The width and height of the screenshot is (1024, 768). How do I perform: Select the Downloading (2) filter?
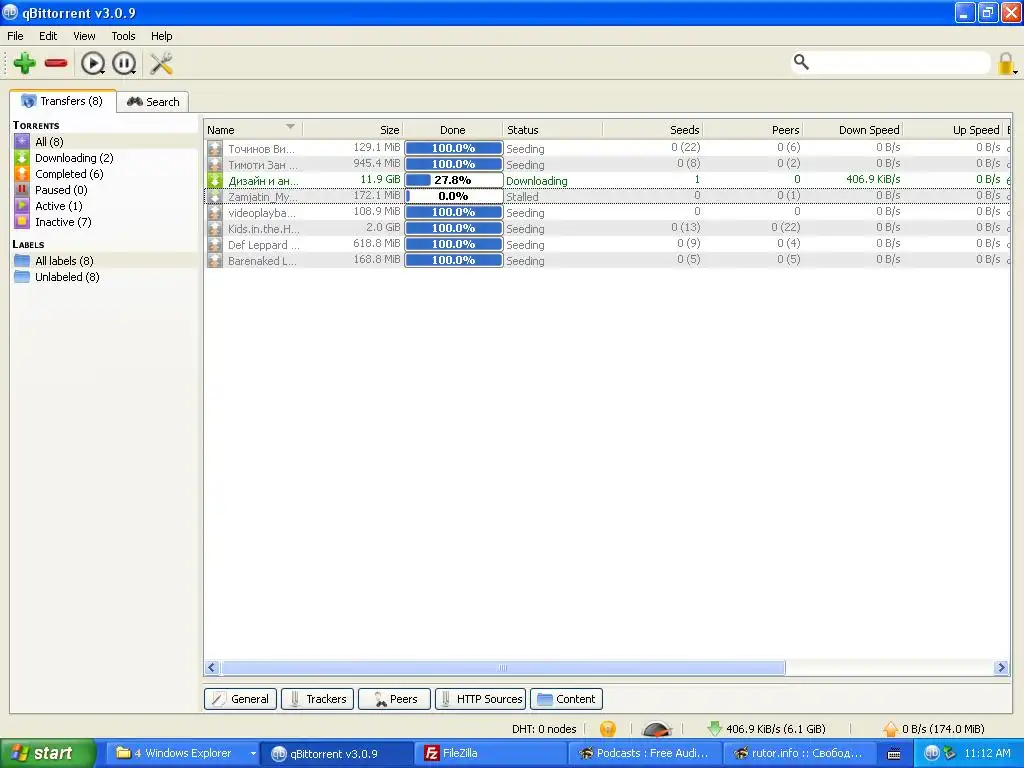click(x=74, y=158)
